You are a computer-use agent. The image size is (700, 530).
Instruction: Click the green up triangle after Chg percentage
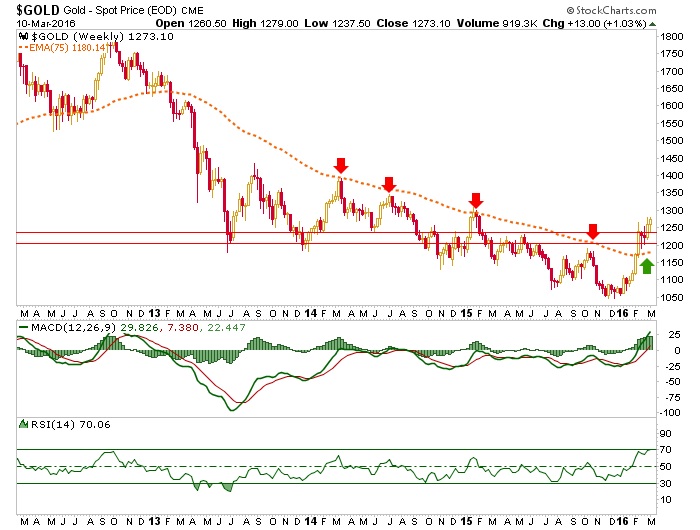(652, 24)
